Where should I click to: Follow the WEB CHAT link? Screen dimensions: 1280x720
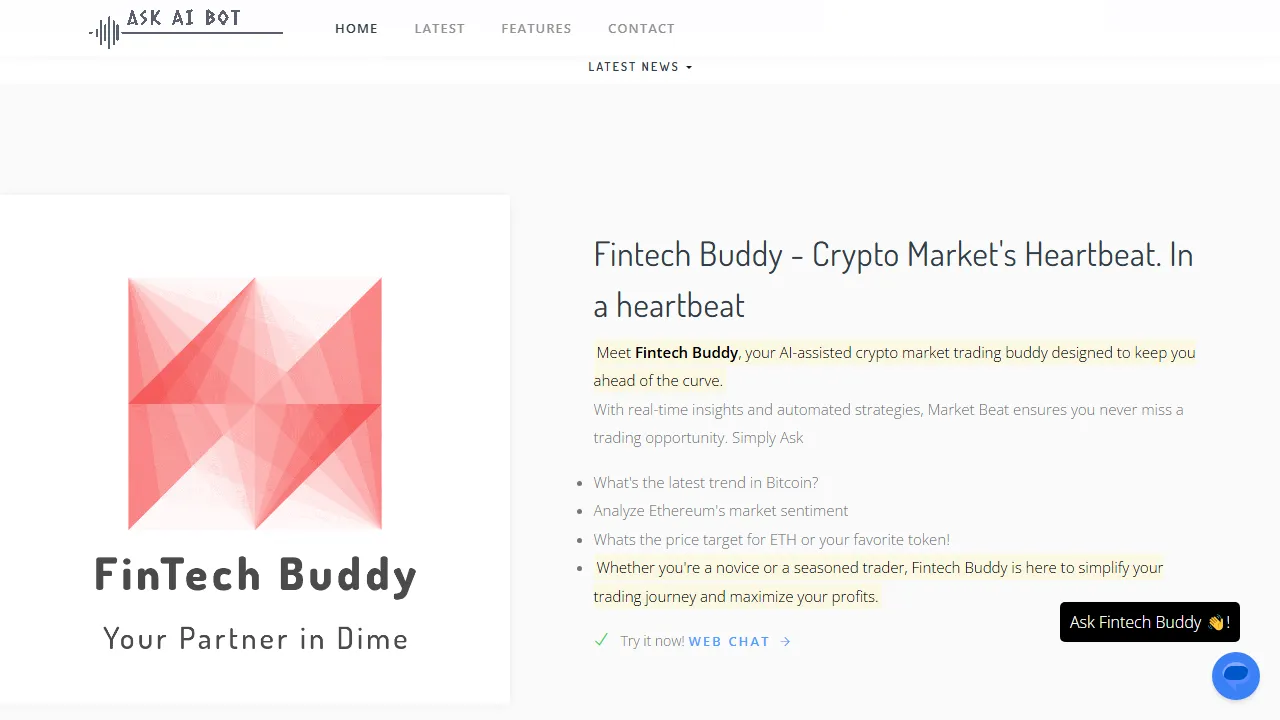pyautogui.click(x=729, y=642)
